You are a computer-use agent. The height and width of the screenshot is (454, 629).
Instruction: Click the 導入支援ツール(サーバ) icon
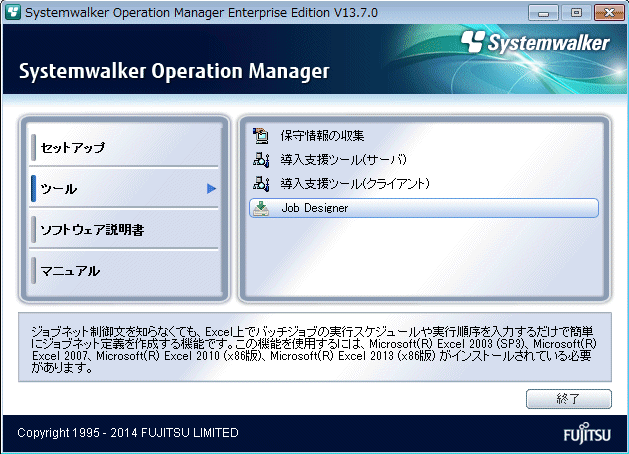261,160
